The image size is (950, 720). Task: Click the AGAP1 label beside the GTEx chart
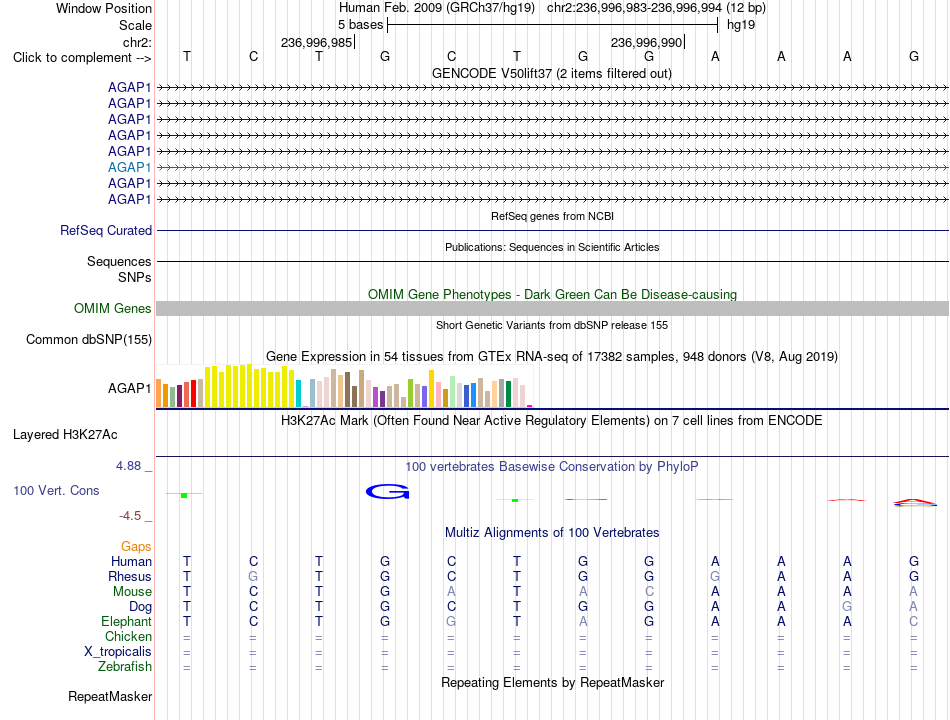(x=129, y=388)
